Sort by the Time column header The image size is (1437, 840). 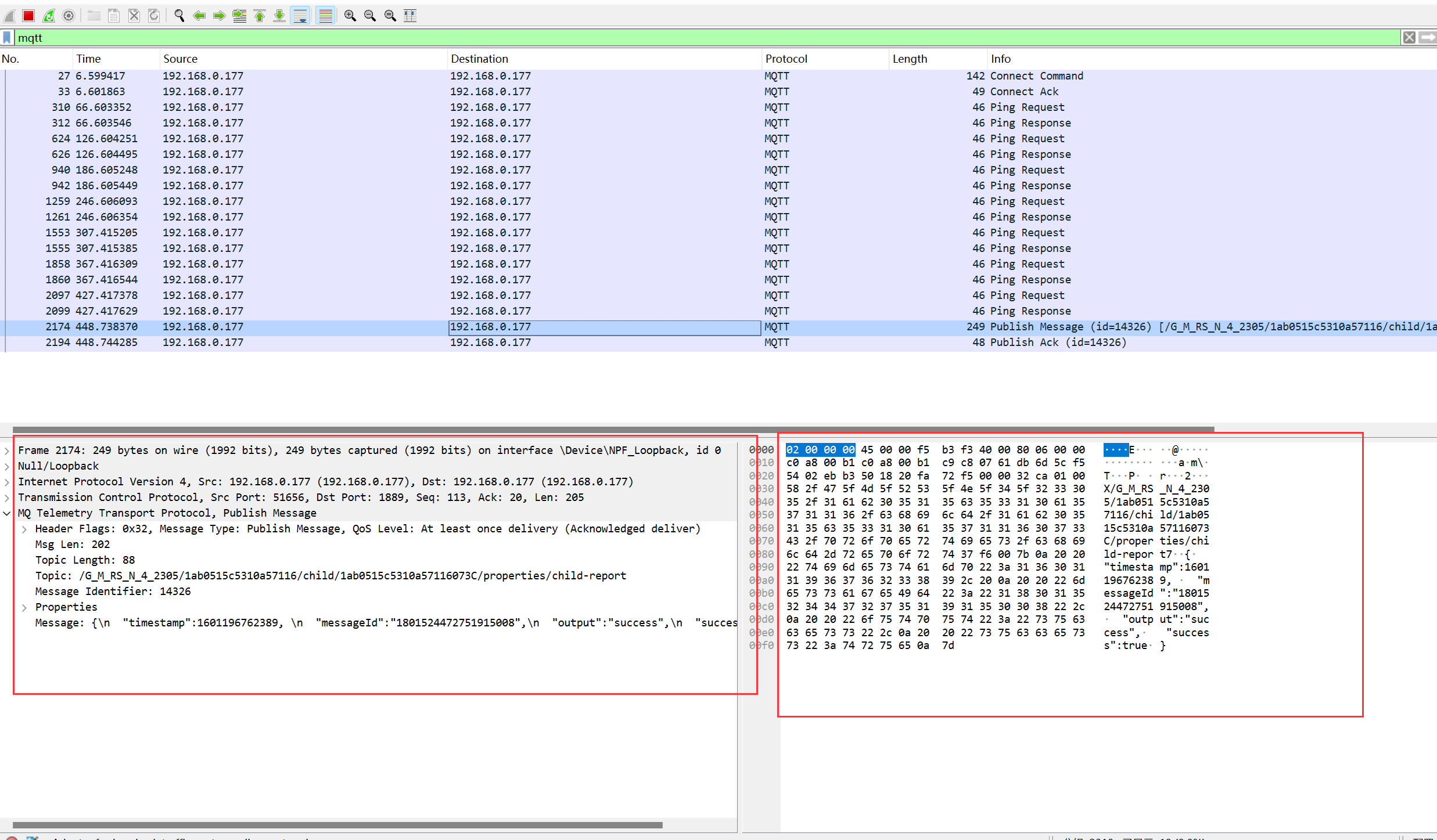click(x=88, y=59)
